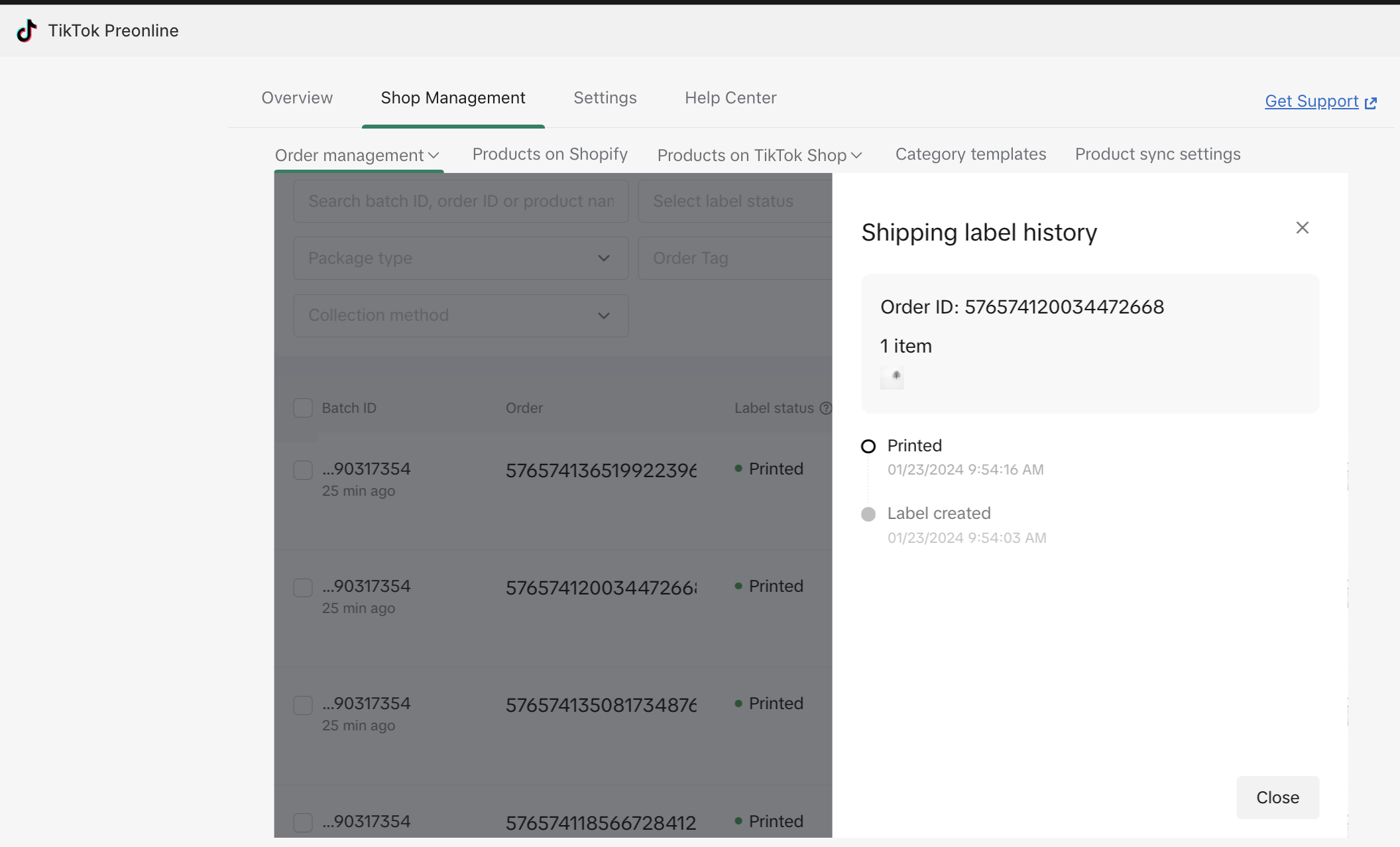Click the Label status help icon
Viewport: 1400px width, 847px height.
[x=825, y=408]
